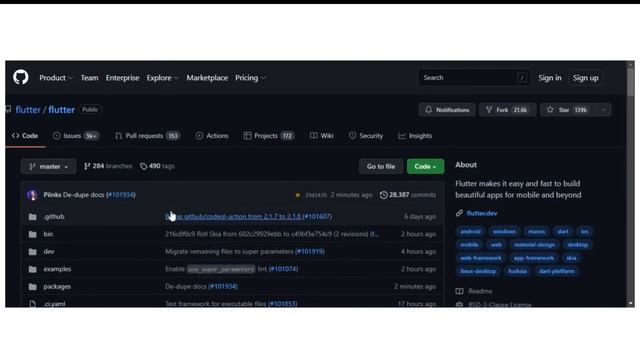Viewport: 640px width, 360px height.
Task: Click the windows topic tag
Action: (504, 231)
